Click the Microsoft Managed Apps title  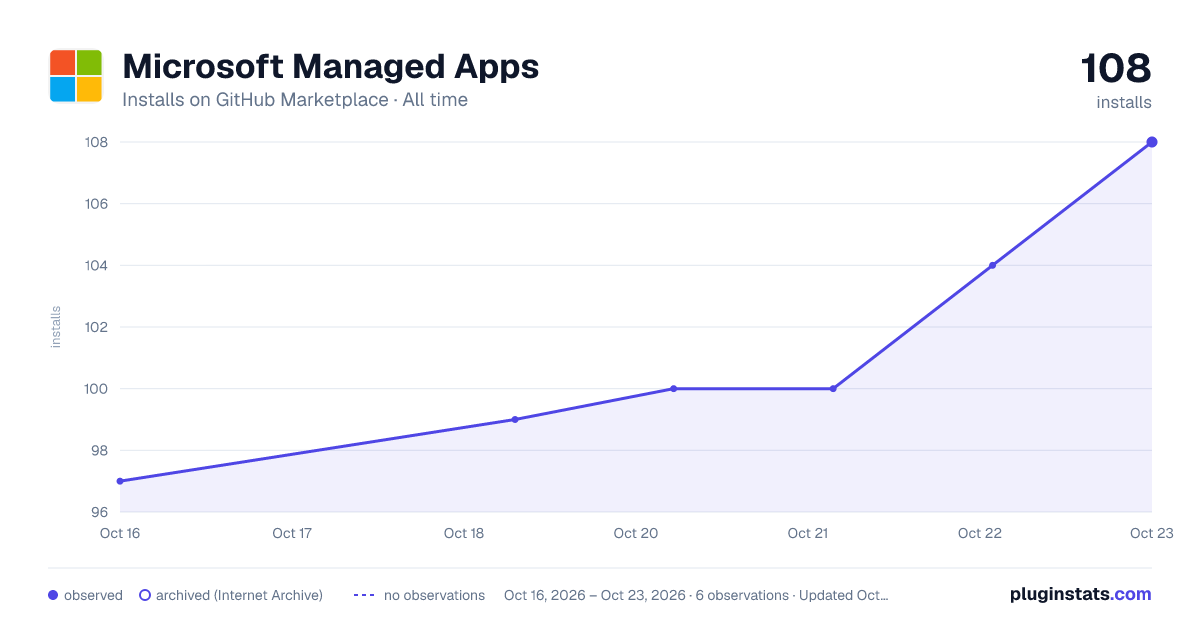point(330,67)
